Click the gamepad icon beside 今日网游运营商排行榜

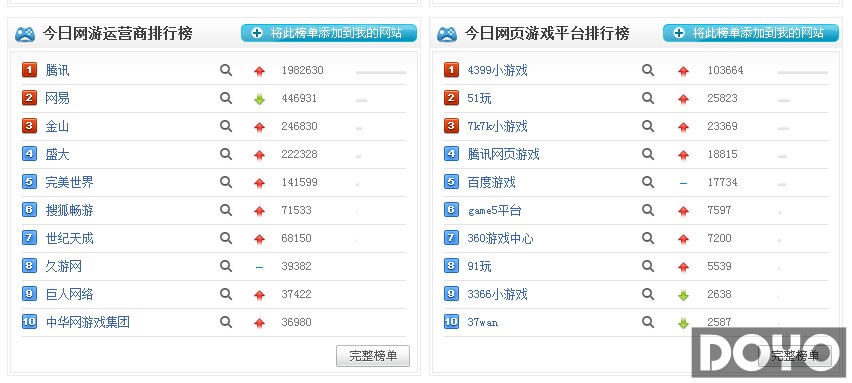click(24, 34)
